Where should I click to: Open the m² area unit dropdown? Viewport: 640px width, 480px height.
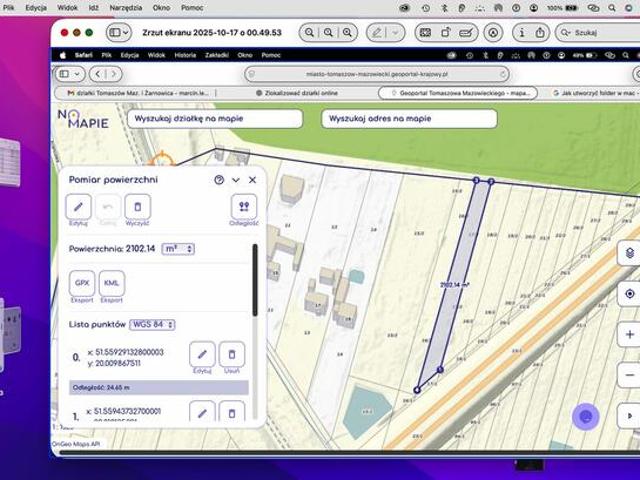coord(177,249)
